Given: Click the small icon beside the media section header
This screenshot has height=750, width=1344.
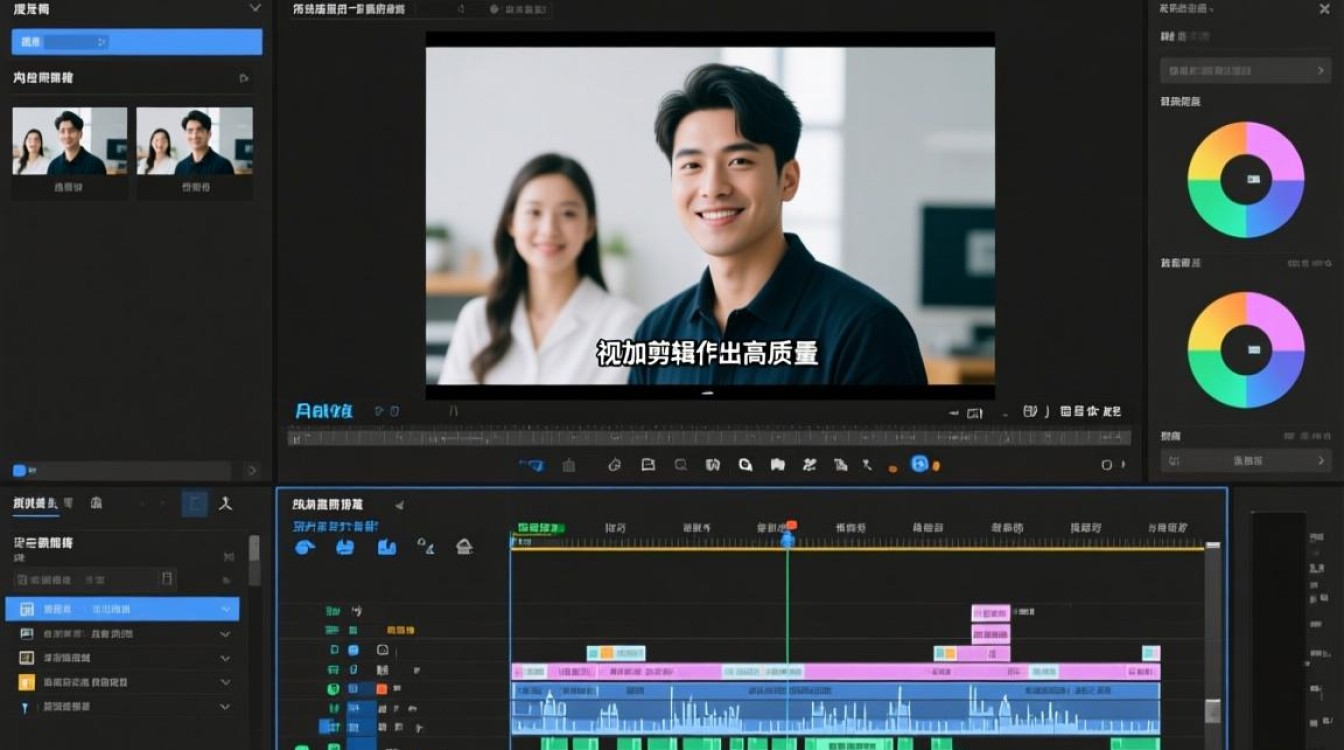Looking at the screenshot, I should [243, 78].
